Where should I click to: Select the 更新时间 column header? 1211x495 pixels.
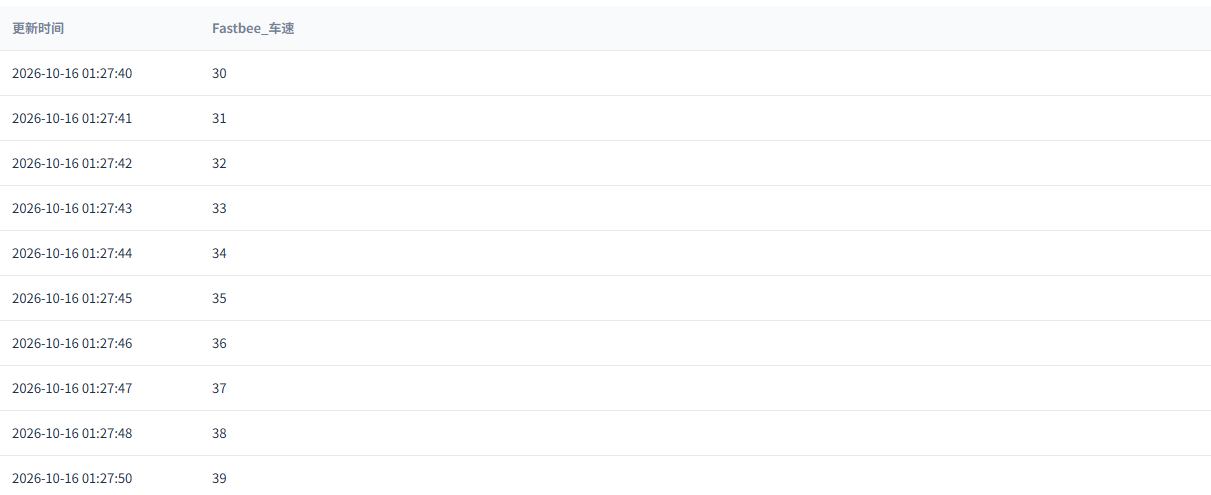click(x=38, y=28)
